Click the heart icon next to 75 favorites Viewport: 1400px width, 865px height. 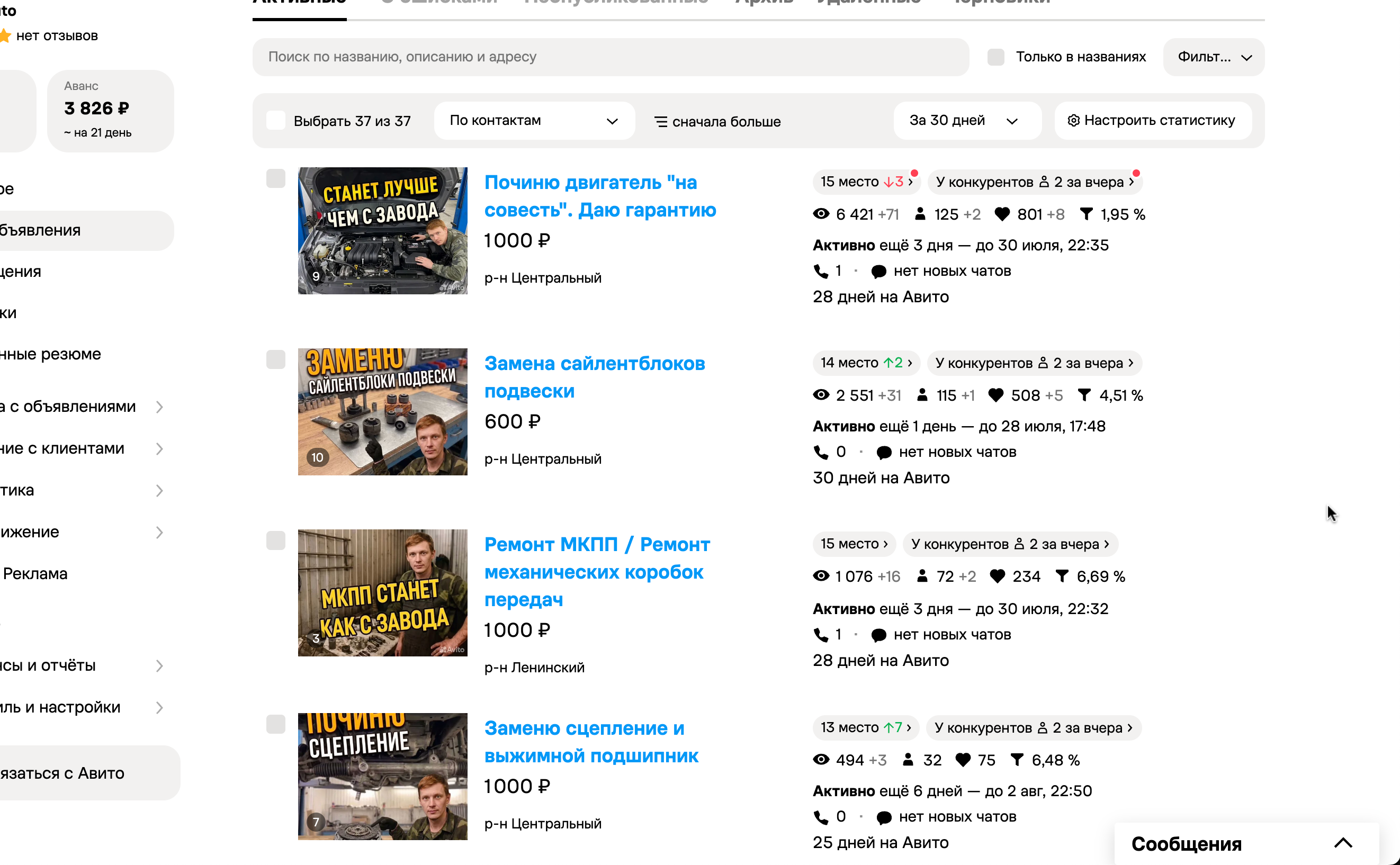click(964, 760)
